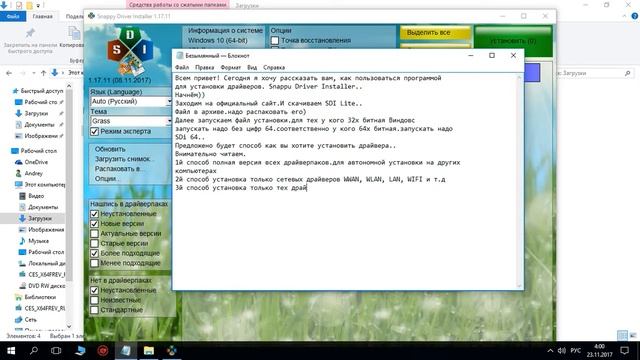Open File Explorer from the taskbar
The width and height of the screenshot is (640, 360).
tap(149, 351)
